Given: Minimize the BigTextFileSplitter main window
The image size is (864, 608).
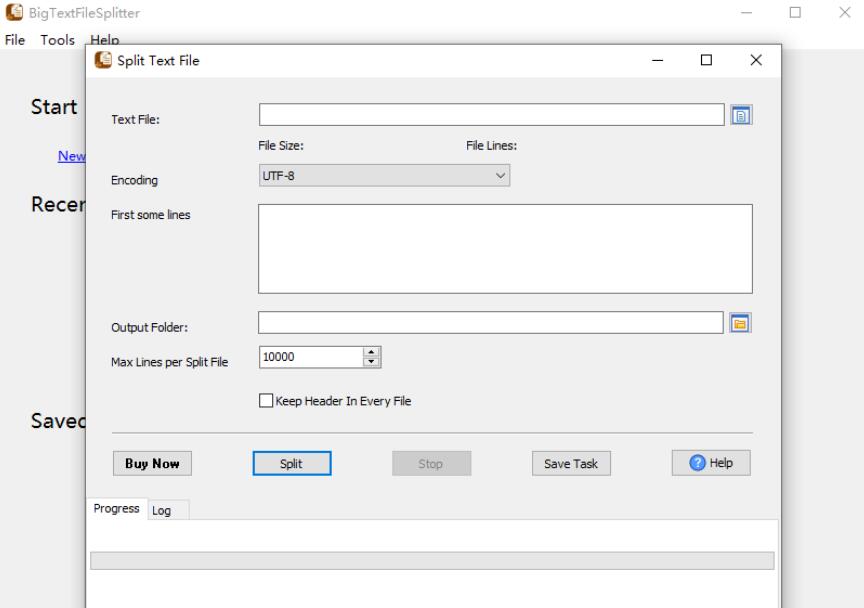Looking at the screenshot, I should (x=746, y=12).
